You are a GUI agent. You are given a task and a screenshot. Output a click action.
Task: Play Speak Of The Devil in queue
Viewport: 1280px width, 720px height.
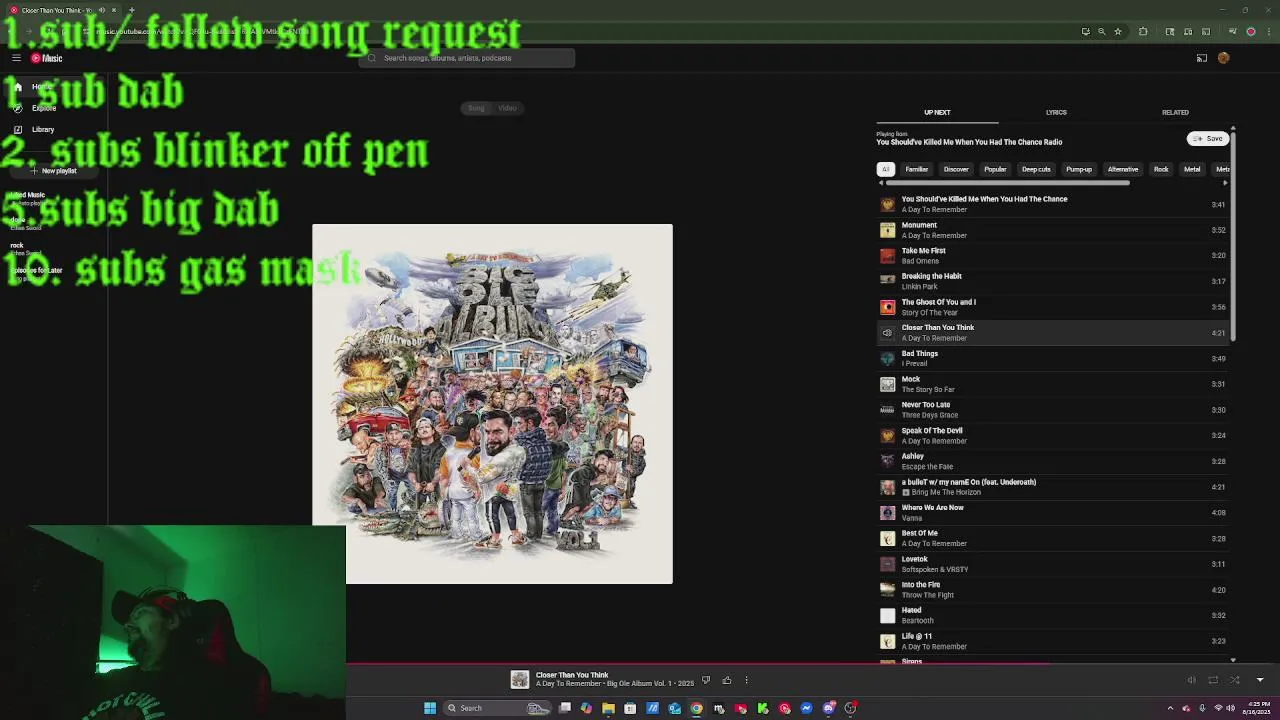(x=1052, y=435)
